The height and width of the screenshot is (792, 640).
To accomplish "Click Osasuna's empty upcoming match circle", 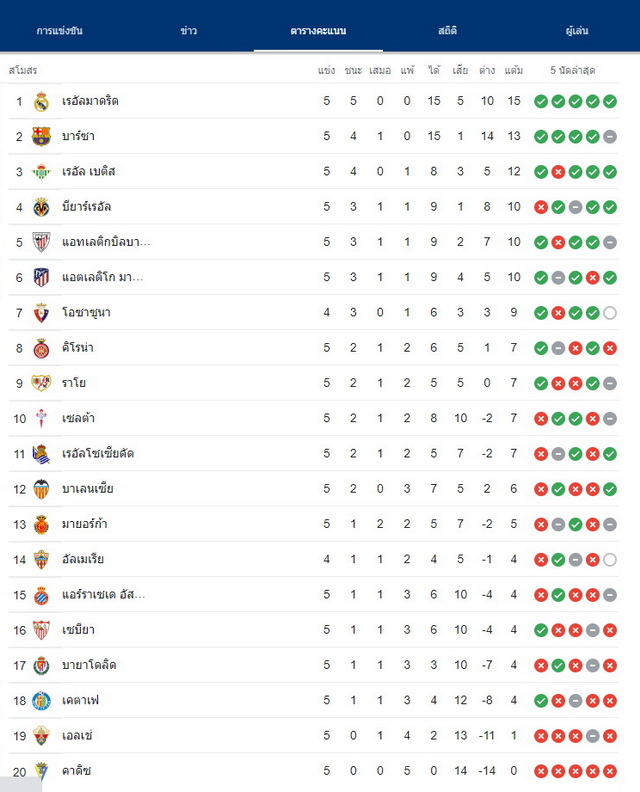I will 610,313.
